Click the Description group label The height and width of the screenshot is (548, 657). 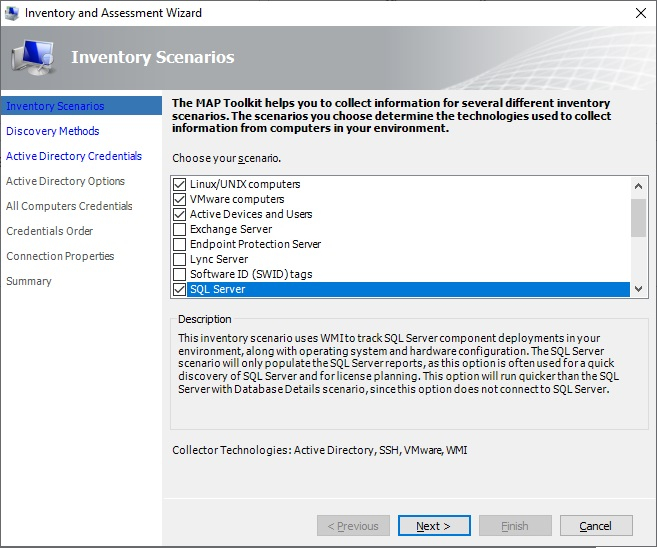(x=204, y=319)
